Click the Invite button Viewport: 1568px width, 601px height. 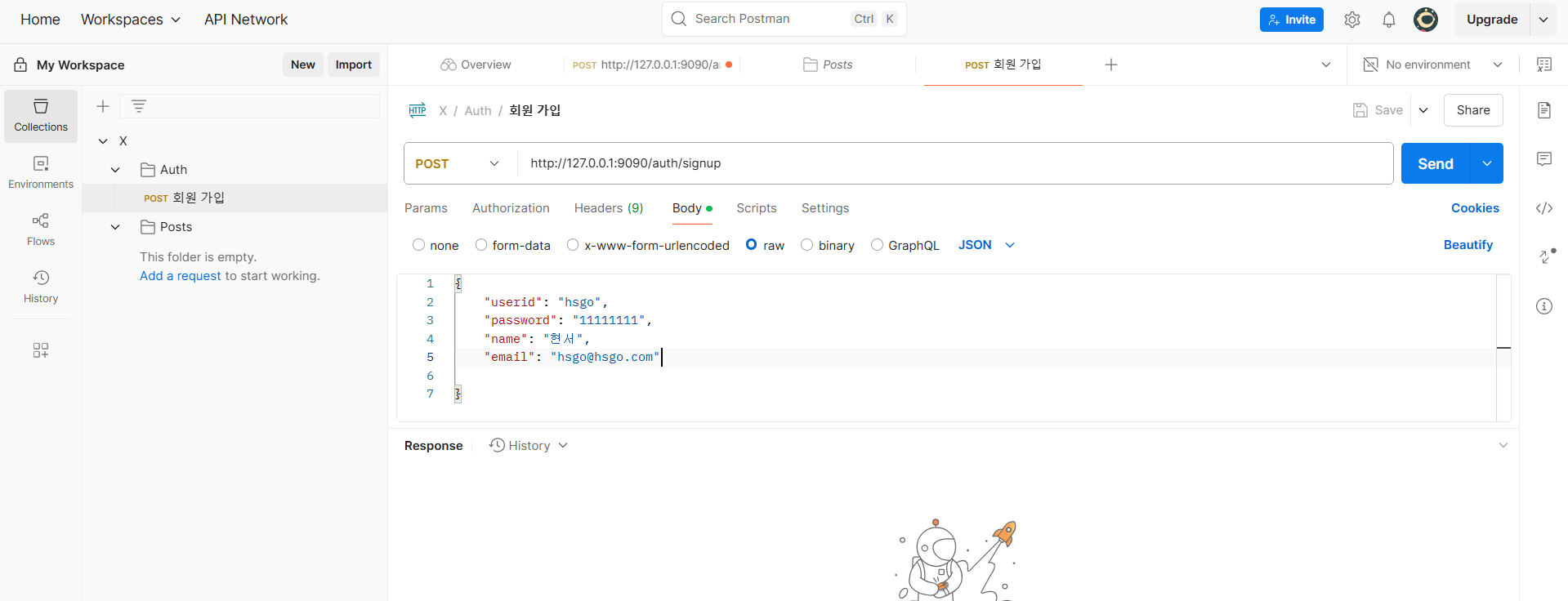tap(1292, 20)
